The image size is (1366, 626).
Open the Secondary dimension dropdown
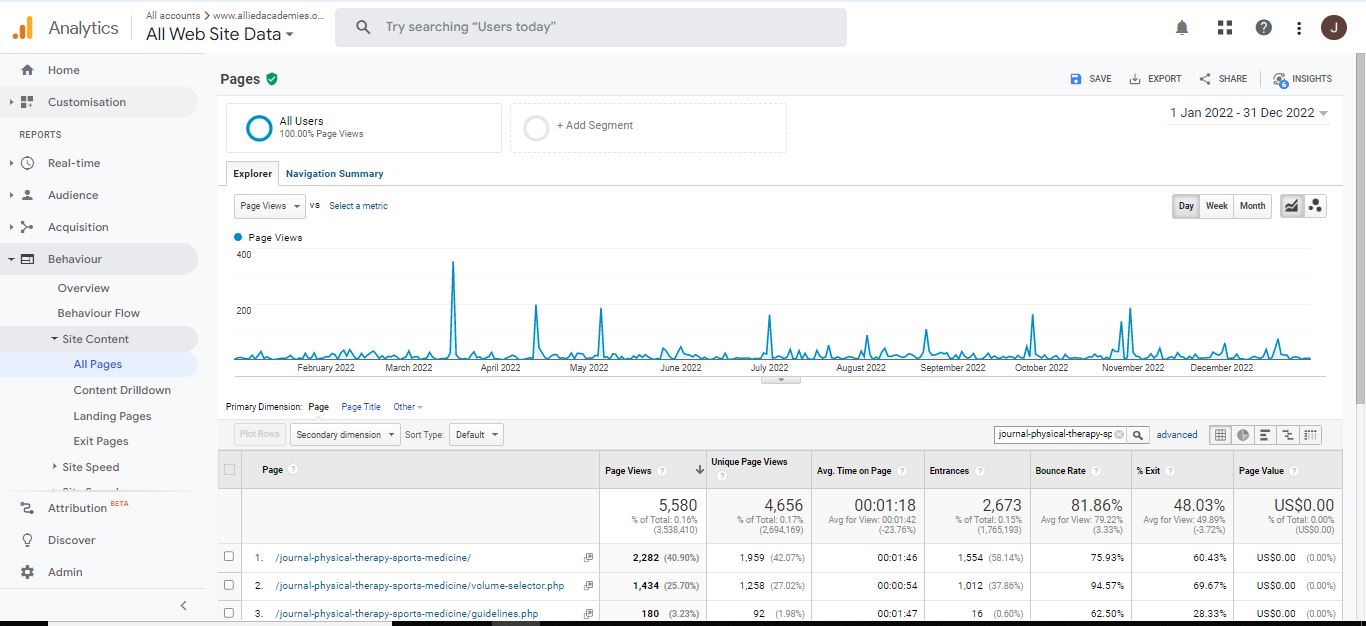pos(344,435)
